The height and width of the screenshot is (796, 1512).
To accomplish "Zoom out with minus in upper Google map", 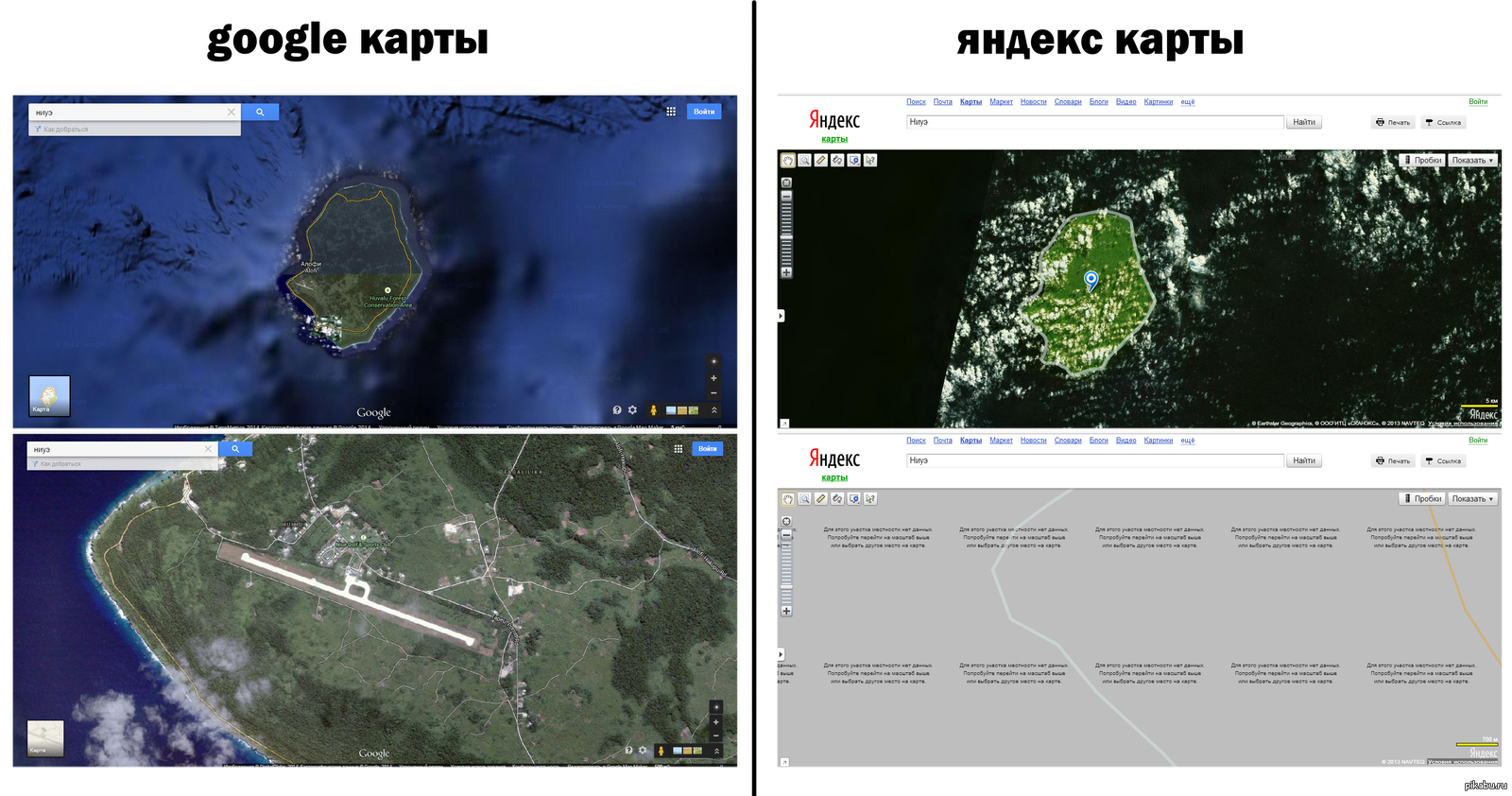I will click(x=713, y=392).
